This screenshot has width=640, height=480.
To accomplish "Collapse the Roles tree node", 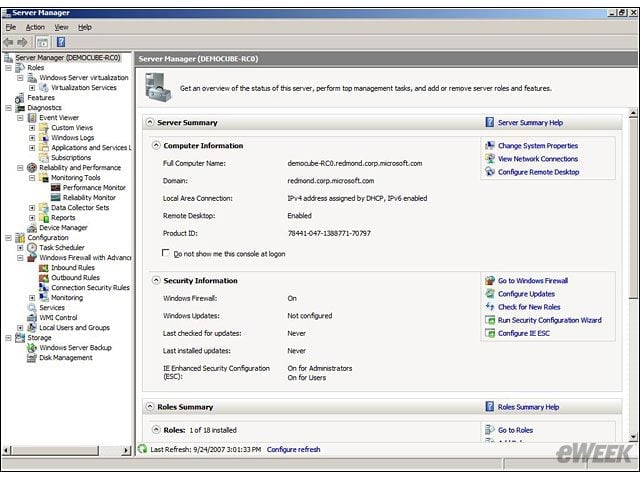I will tap(8, 68).
